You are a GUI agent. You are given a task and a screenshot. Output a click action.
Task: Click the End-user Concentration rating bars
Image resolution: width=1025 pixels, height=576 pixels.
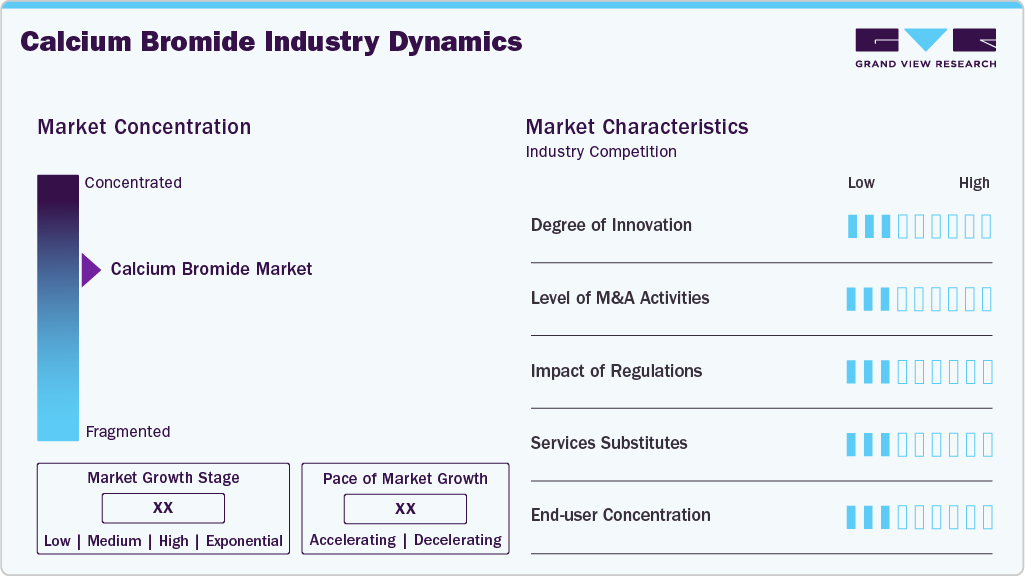click(x=919, y=516)
